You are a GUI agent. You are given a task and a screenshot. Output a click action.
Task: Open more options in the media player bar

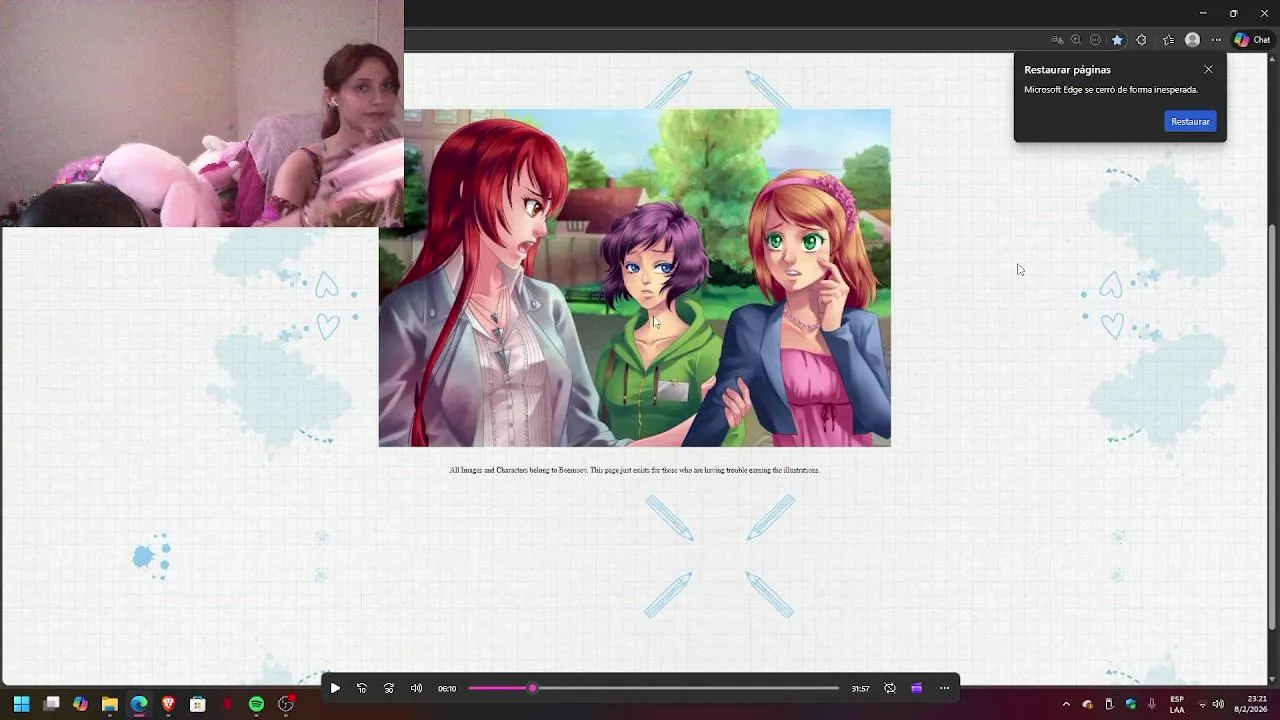click(944, 688)
